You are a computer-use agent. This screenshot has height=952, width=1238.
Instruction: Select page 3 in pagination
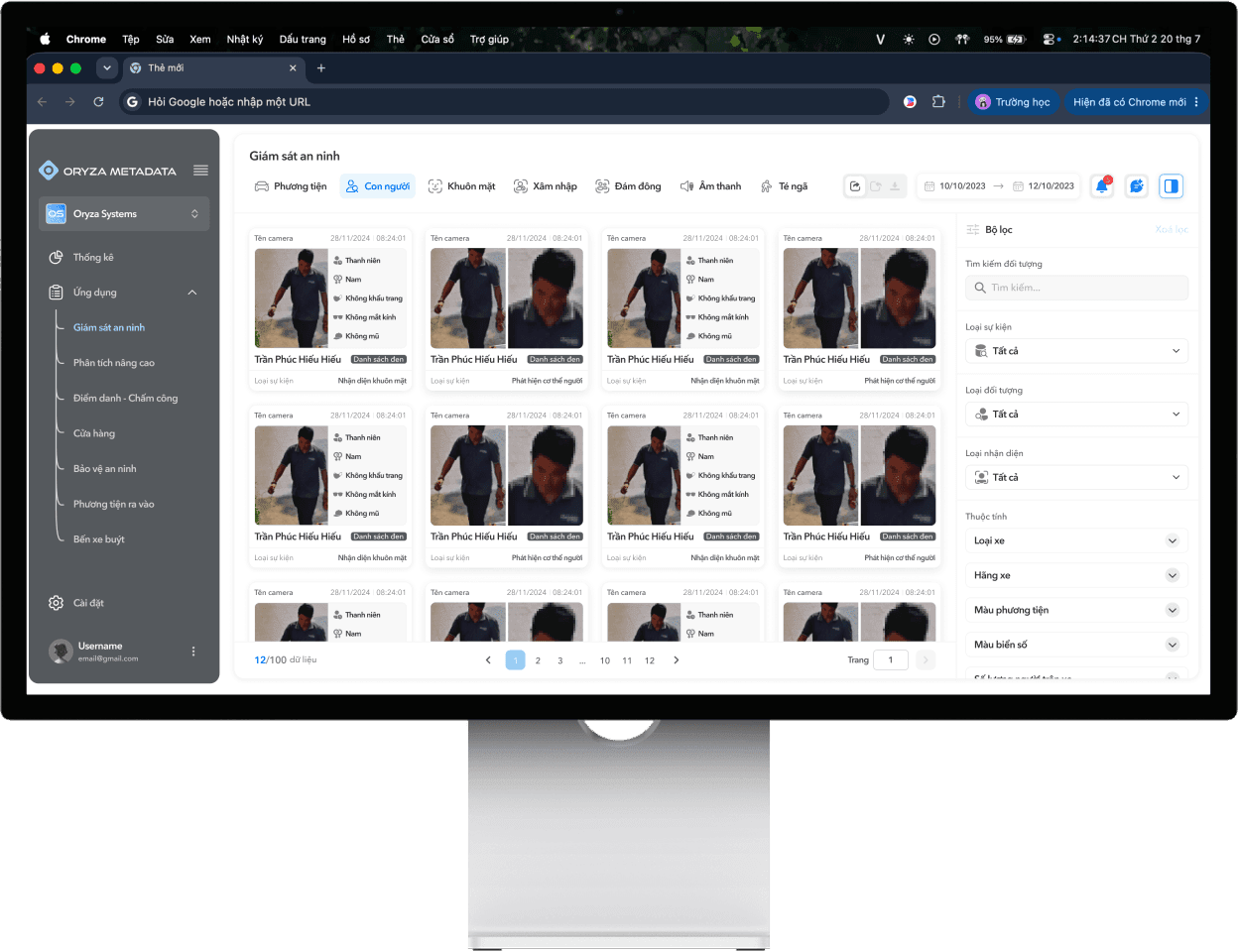(x=560, y=660)
